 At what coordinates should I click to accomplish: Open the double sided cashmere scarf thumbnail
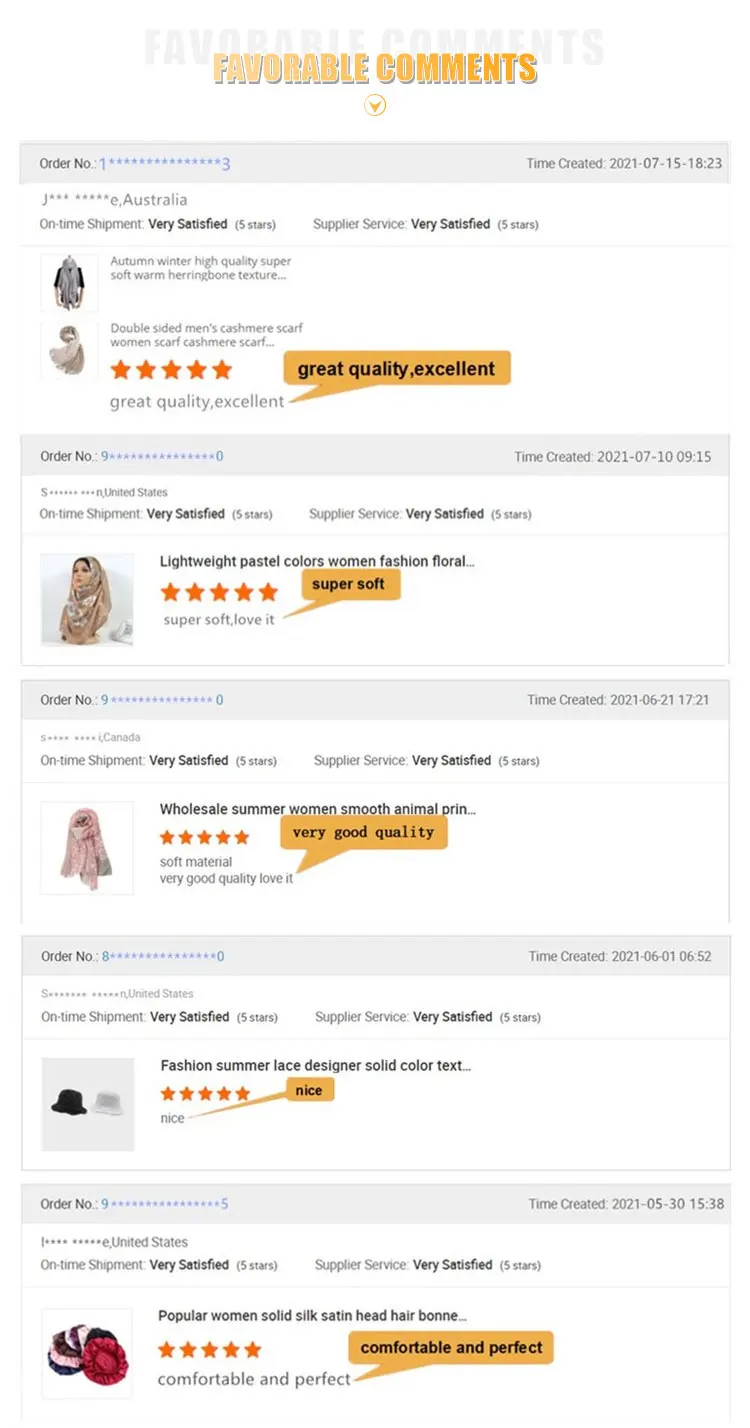coord(69,350)
